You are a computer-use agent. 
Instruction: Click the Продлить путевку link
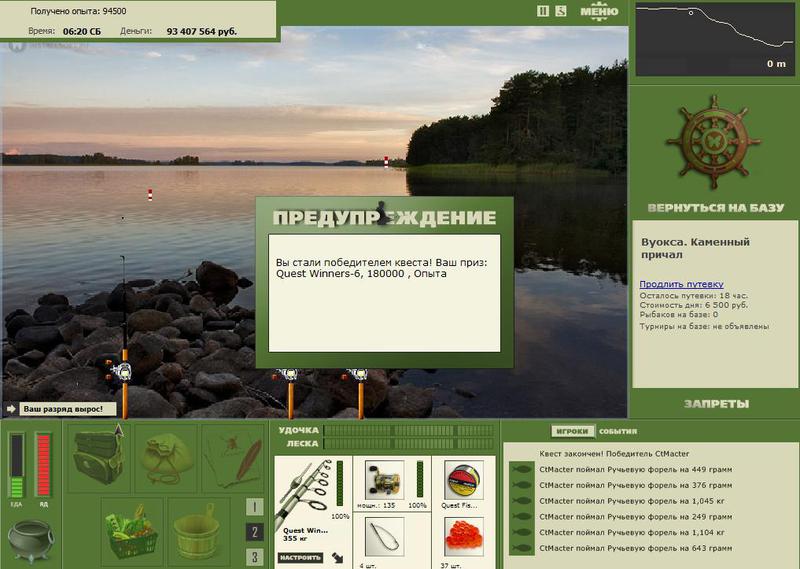click(x=682, y=284)
